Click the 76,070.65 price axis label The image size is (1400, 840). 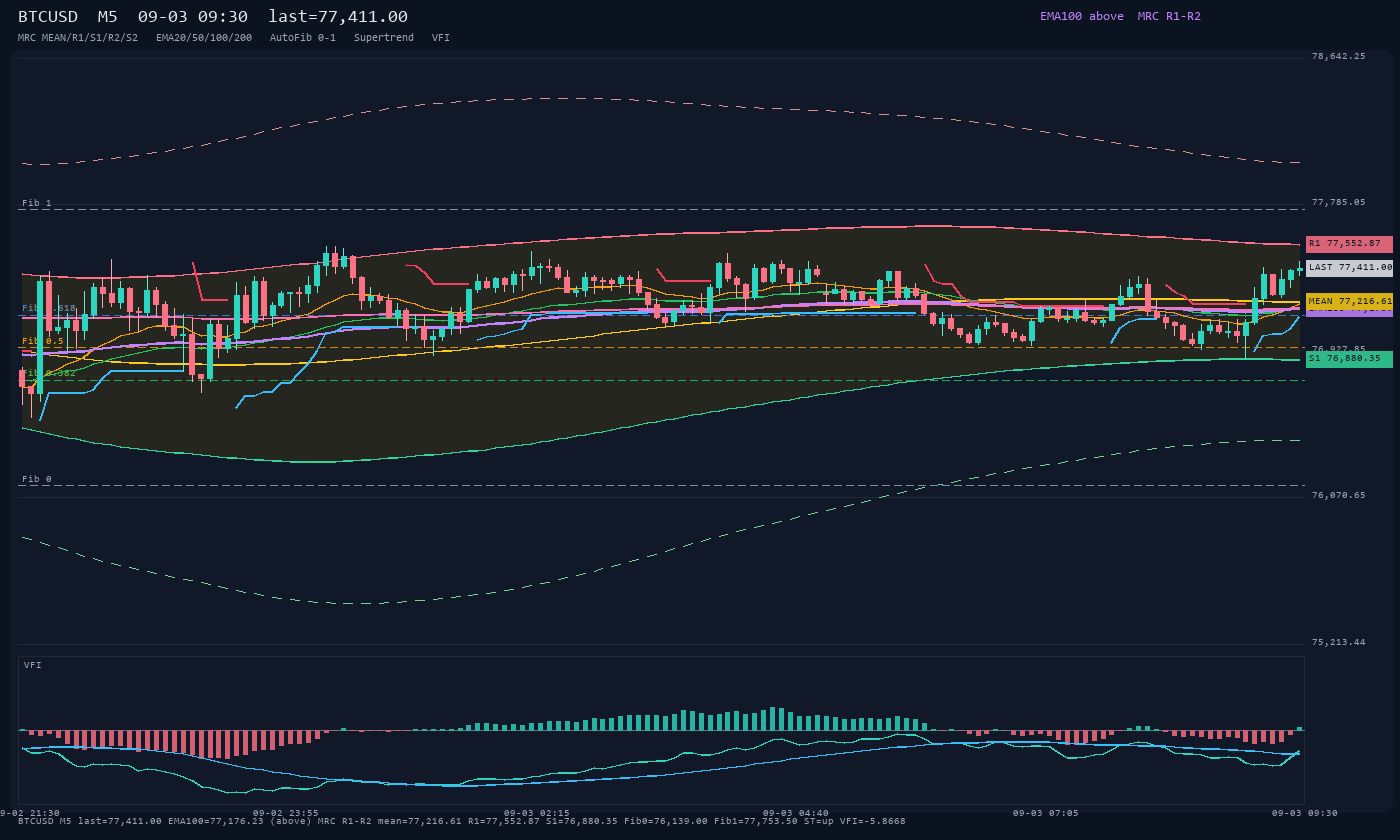pyautogui.click(x=1338, y=495)
